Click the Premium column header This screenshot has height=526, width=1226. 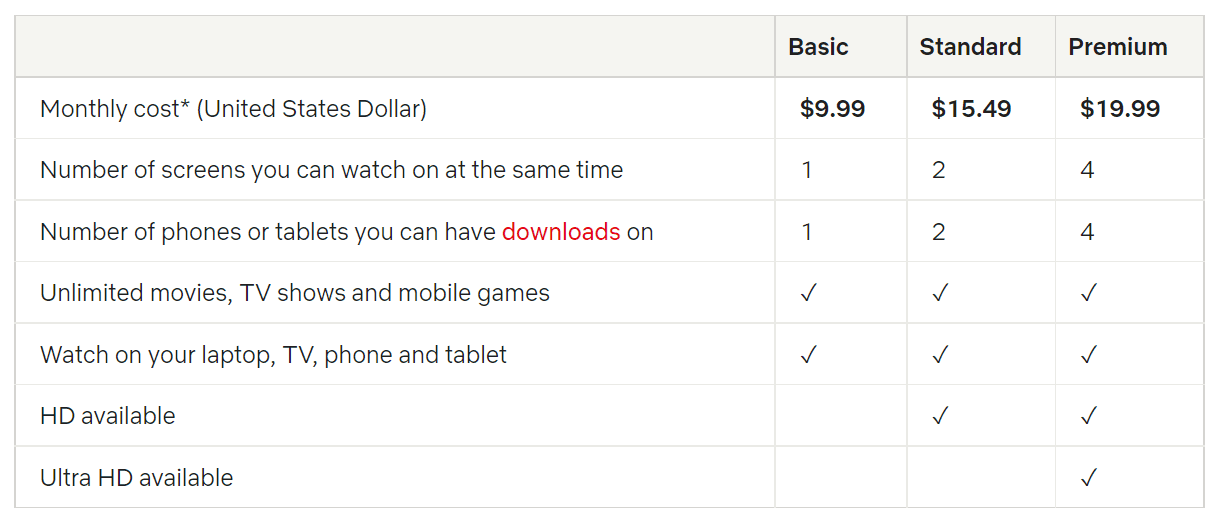pos(1117,47)
